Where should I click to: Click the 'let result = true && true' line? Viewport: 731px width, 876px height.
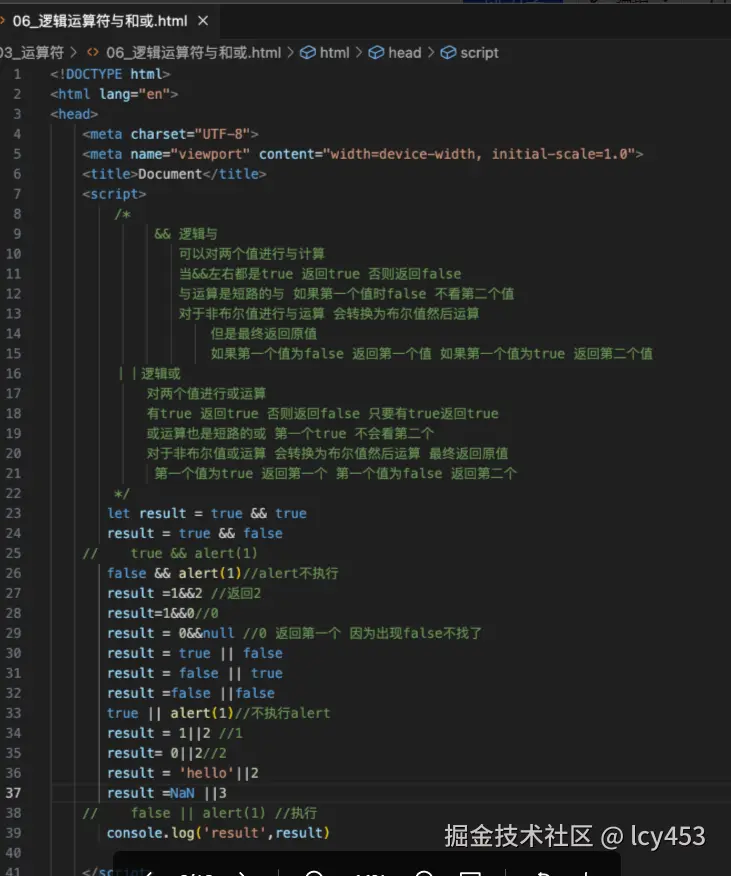207,513
